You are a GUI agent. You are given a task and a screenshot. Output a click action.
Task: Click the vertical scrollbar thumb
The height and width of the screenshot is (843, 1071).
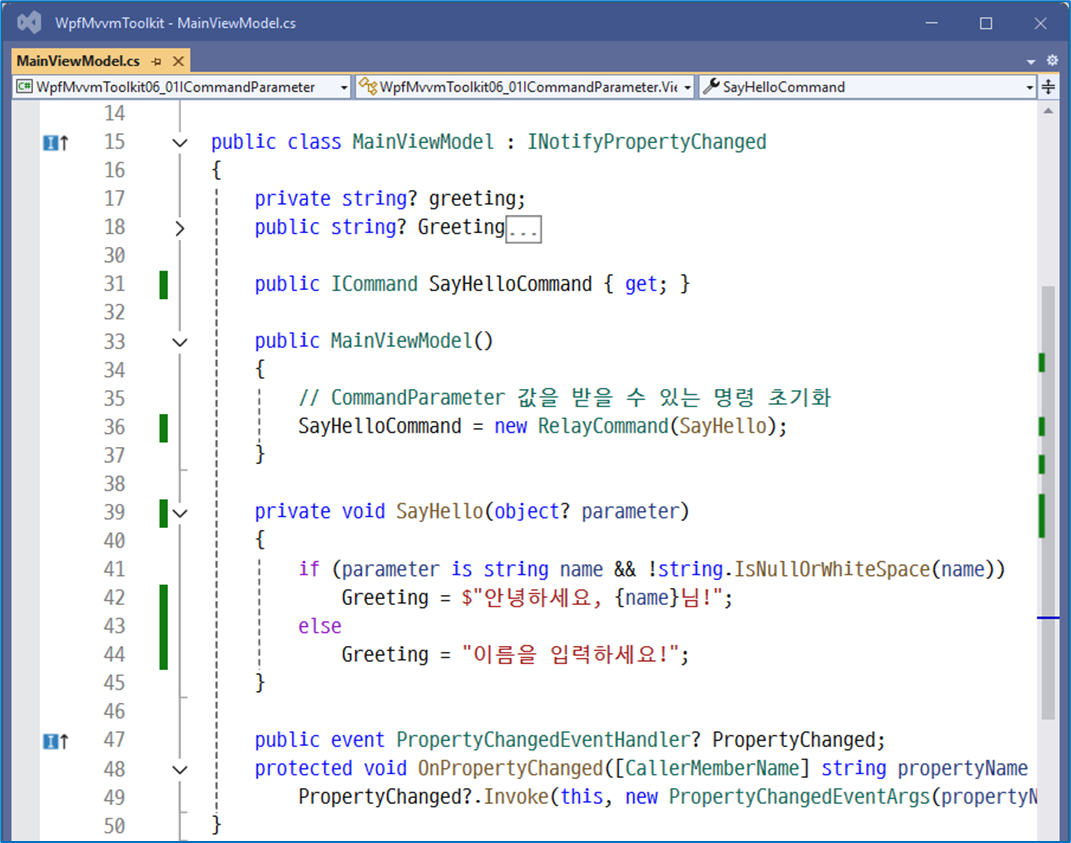point(1048,502)
